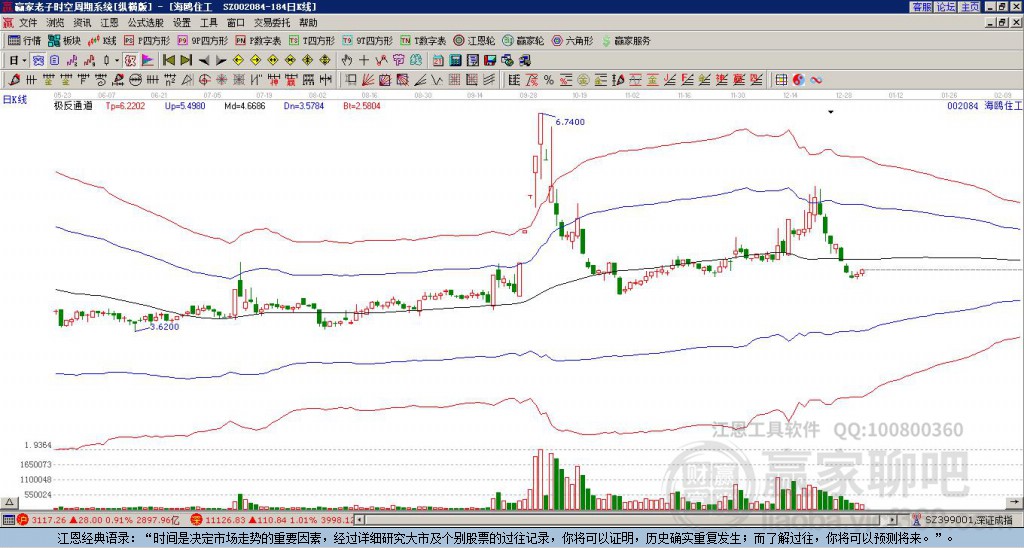This screenshot has height=548, width=1024.
Task: Open the 交易委托 menu
Action: [272, 23]
